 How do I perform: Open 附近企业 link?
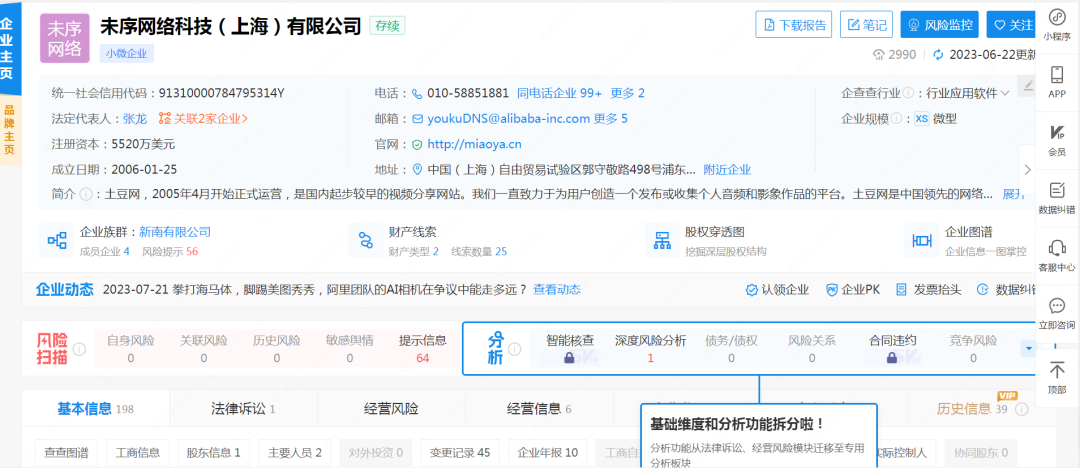(x=727, y=170)
